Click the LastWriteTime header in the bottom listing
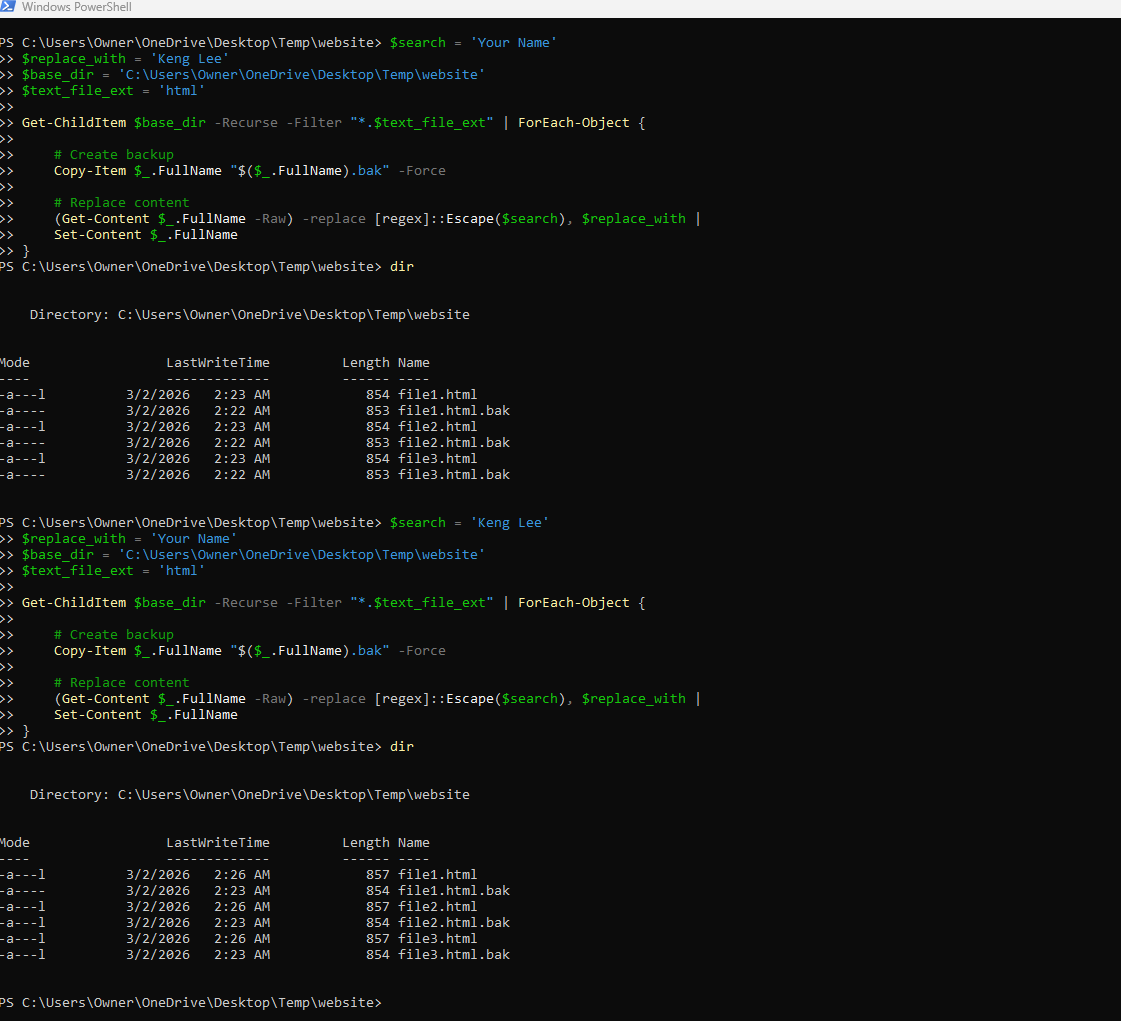The image size is (1121, 1021). (217, 843)
